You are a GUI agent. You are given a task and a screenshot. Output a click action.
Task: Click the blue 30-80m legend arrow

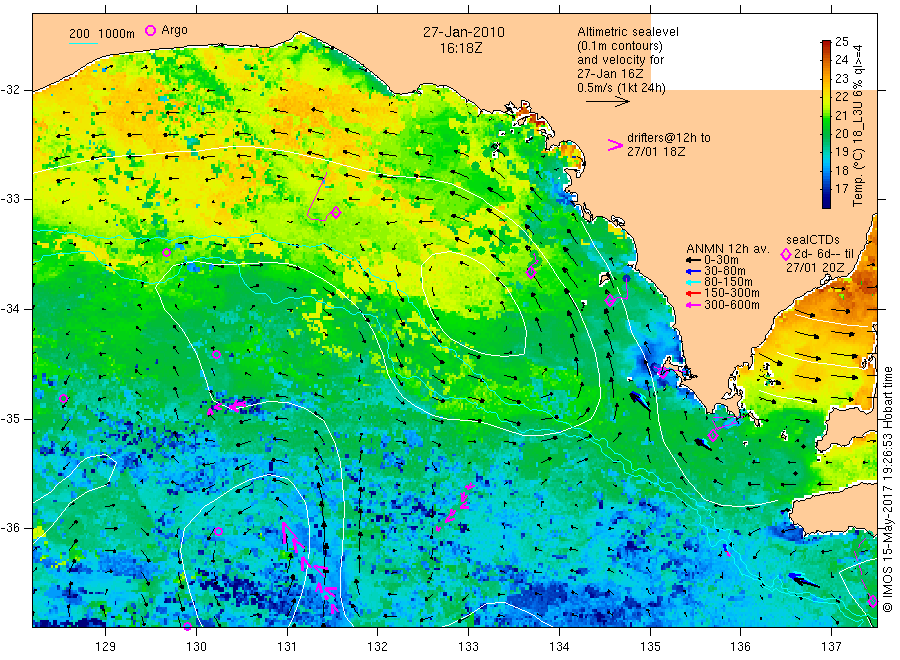point(693,271)
